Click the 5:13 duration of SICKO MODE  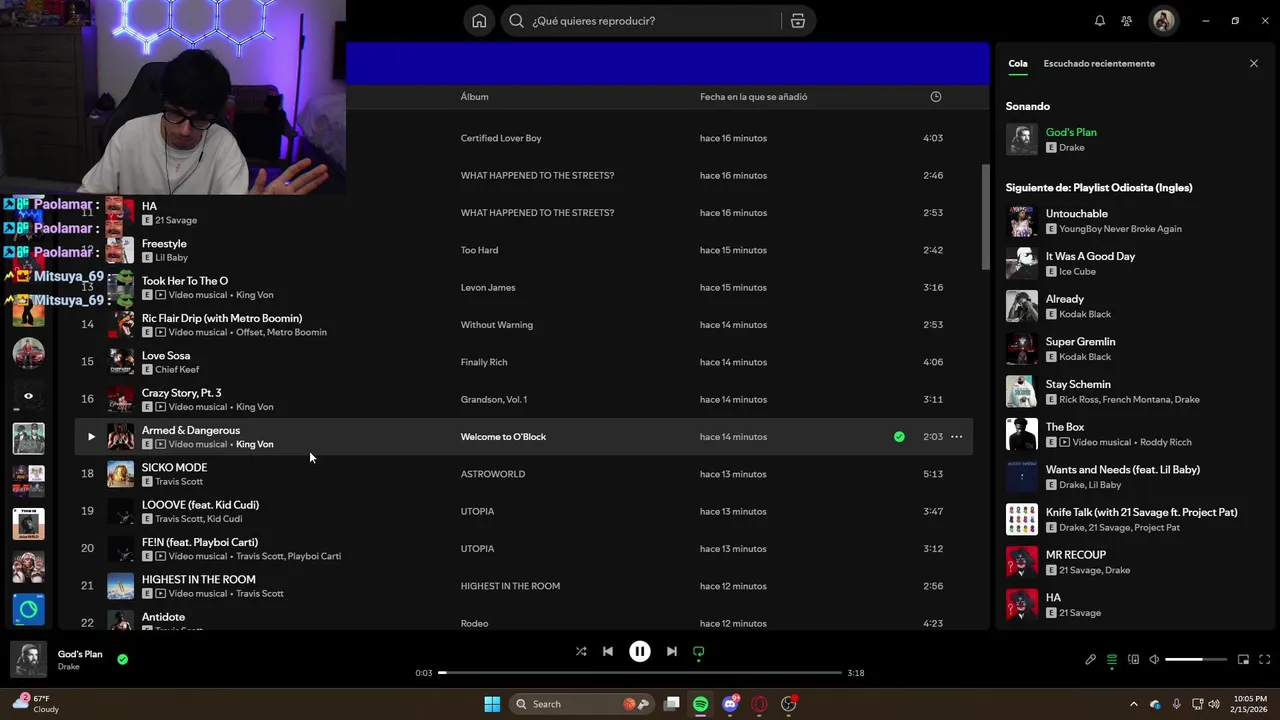tap(933, 474)
